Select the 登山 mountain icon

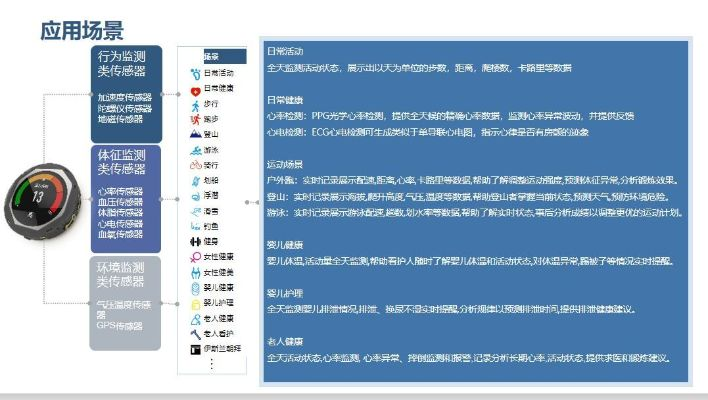[195, 133]
